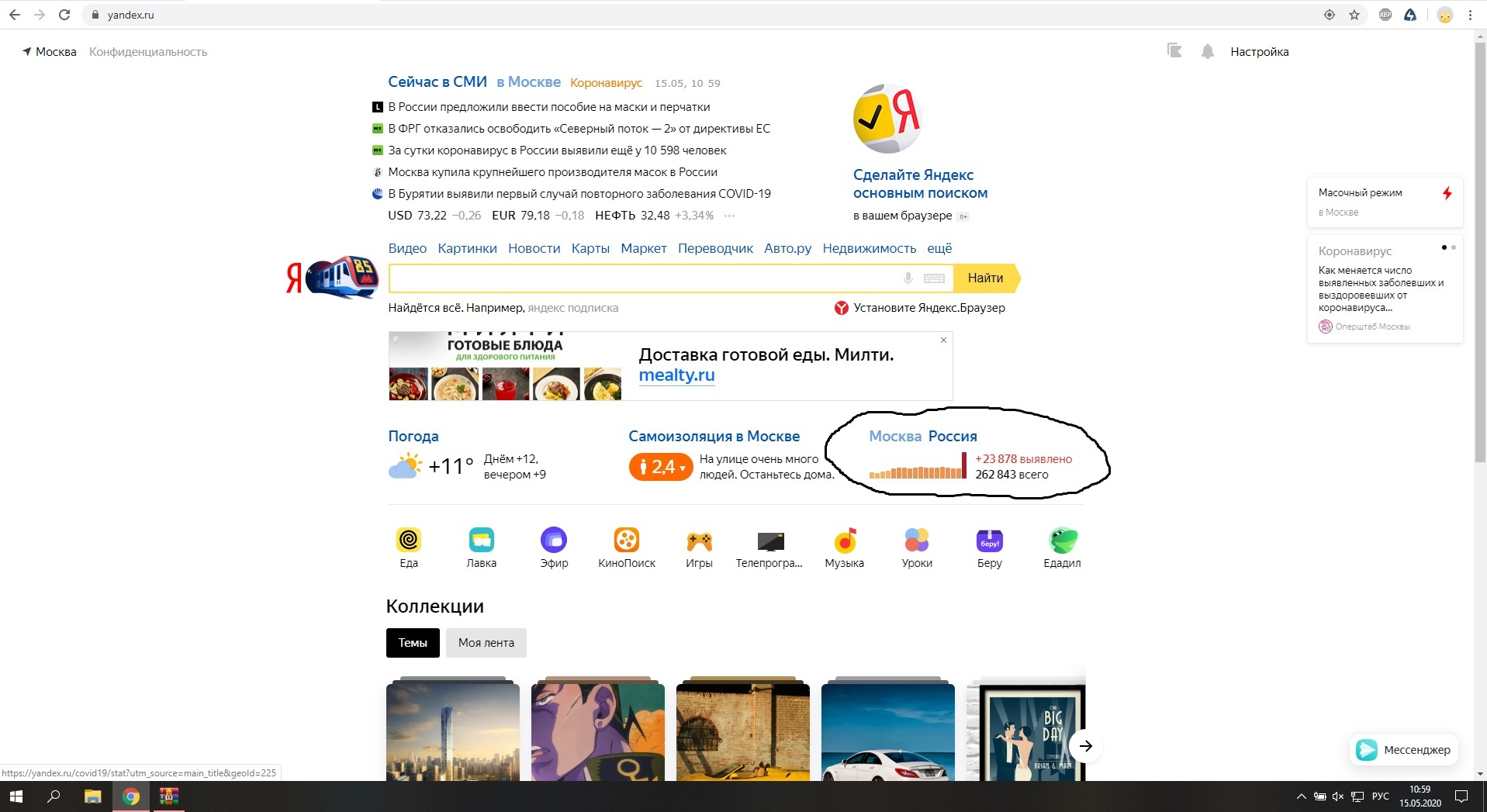Viewport: 1487px width, 812px height.
Task: Select the Россия covid statistics tab
Action: [953, 437]
